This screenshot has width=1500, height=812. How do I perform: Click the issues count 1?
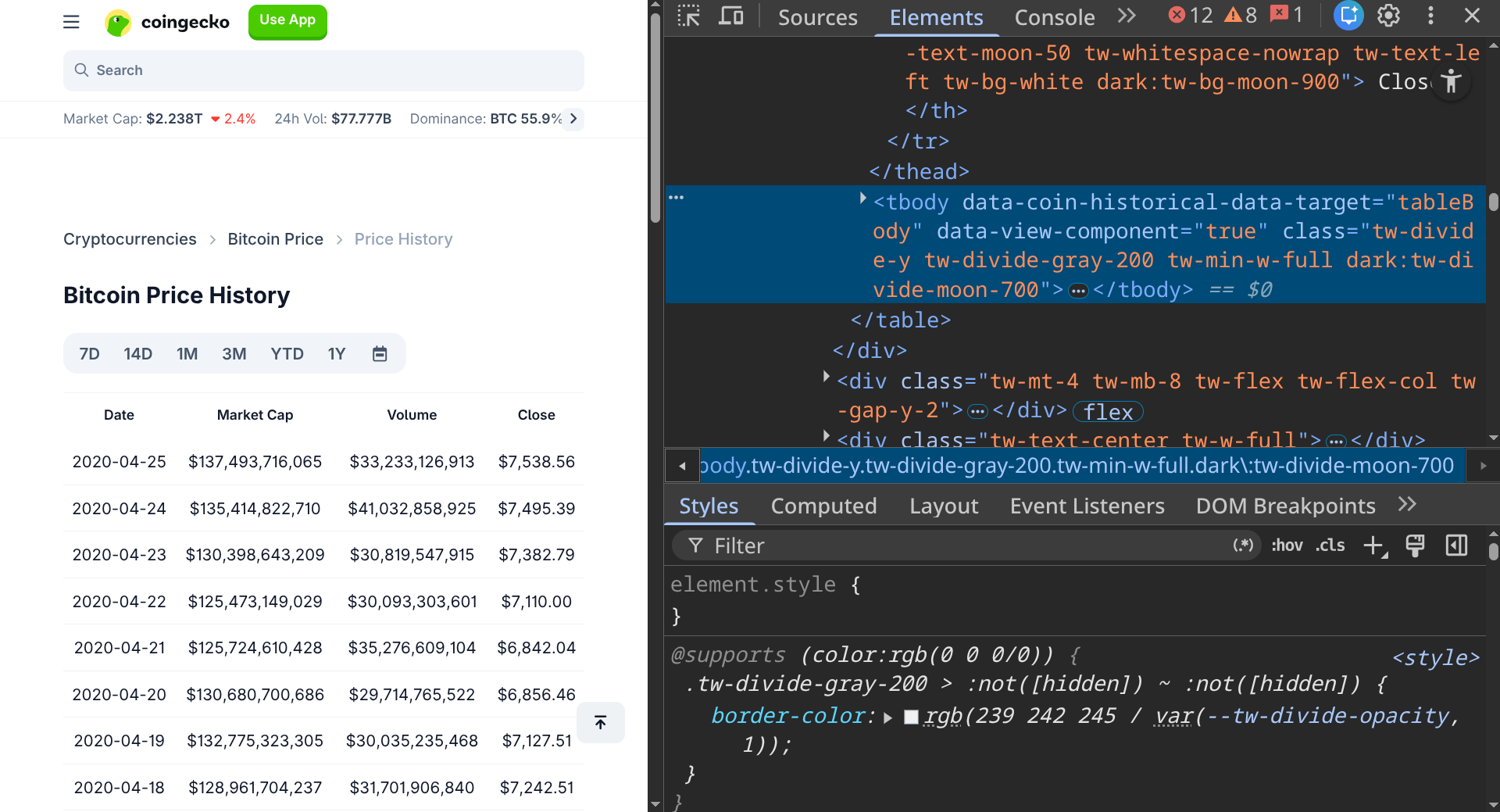click(1286, 16)
